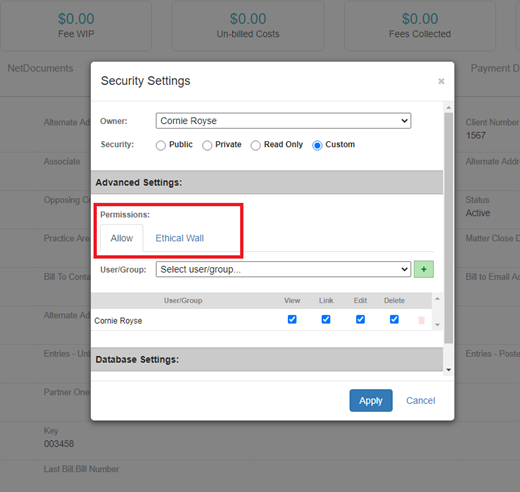Expand the Select user/group dropdown
Image resolution: width=520 pixels, height=492 pixels.
(283, 269)
